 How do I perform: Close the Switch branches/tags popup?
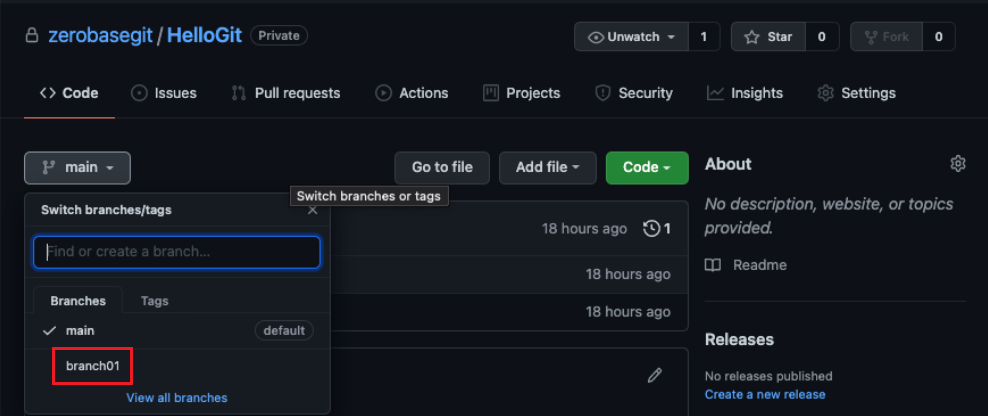pos(313,210)
